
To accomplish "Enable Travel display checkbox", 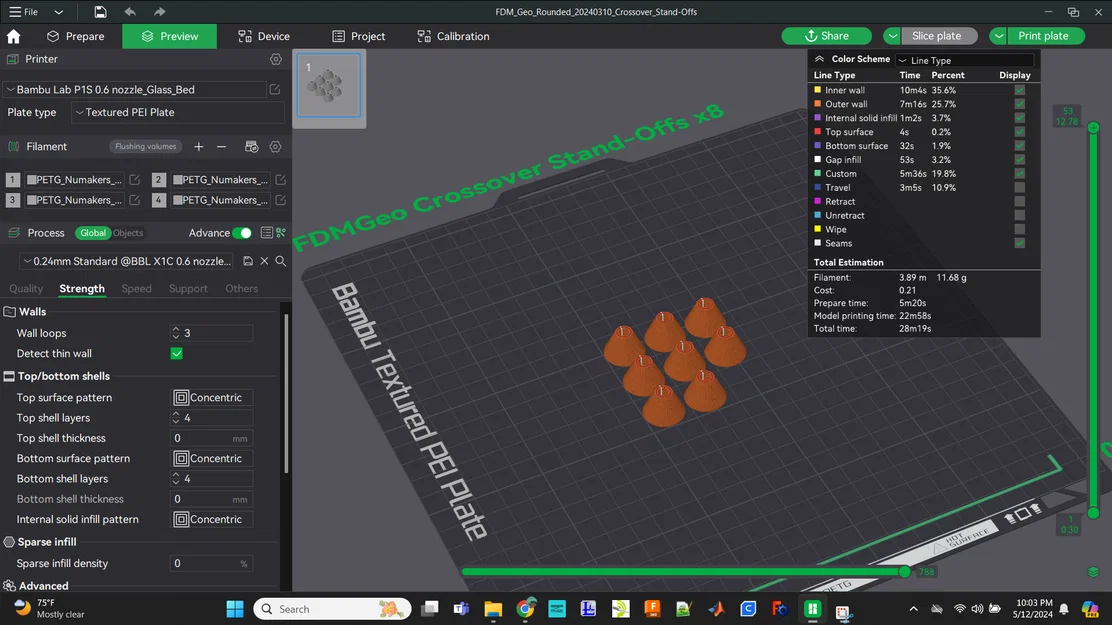I will [1019, 187].
